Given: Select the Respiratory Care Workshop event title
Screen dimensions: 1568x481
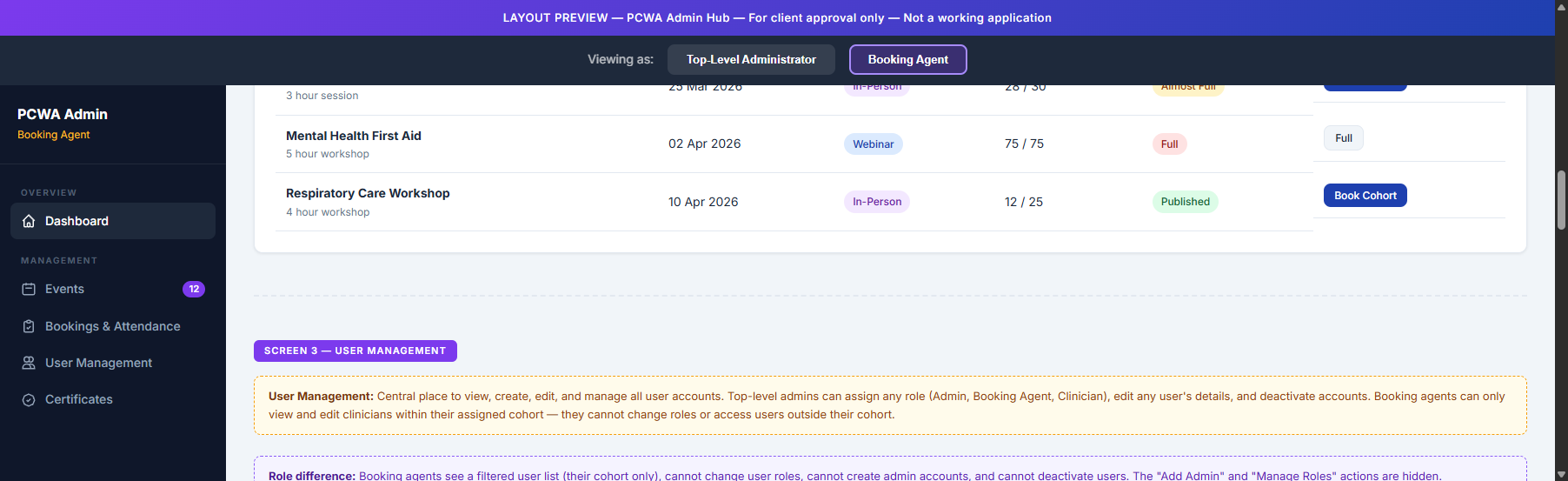Looking at the screenshot, I should (368, 193).
